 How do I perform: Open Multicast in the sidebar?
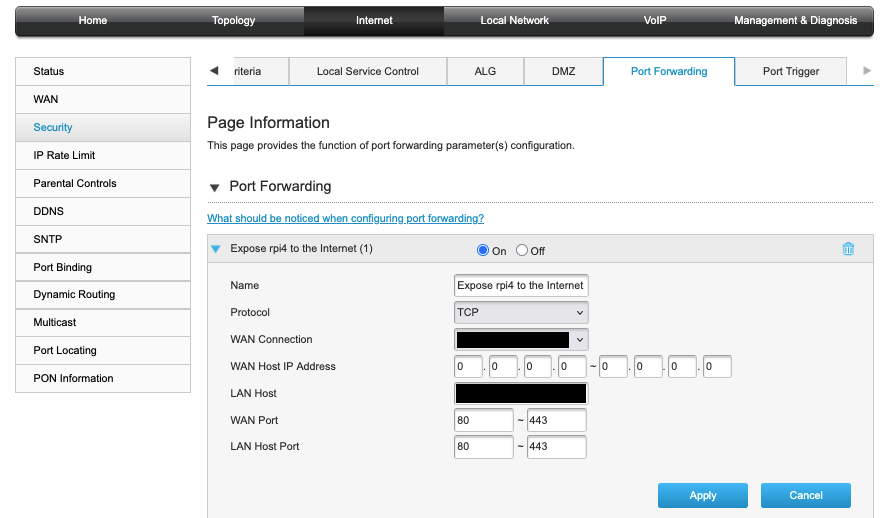pos(103,322)
